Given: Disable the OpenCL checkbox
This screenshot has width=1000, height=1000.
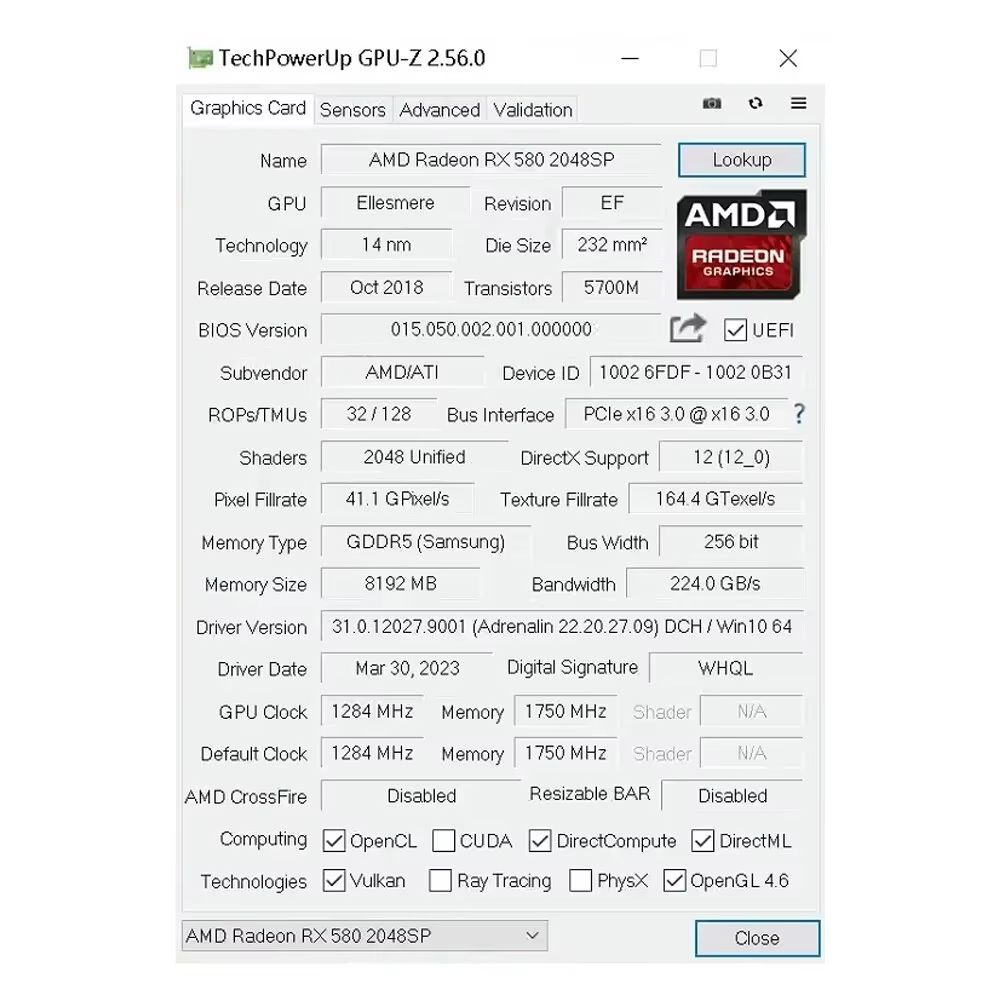Looking at the screenshot, I should click(334, 841).
